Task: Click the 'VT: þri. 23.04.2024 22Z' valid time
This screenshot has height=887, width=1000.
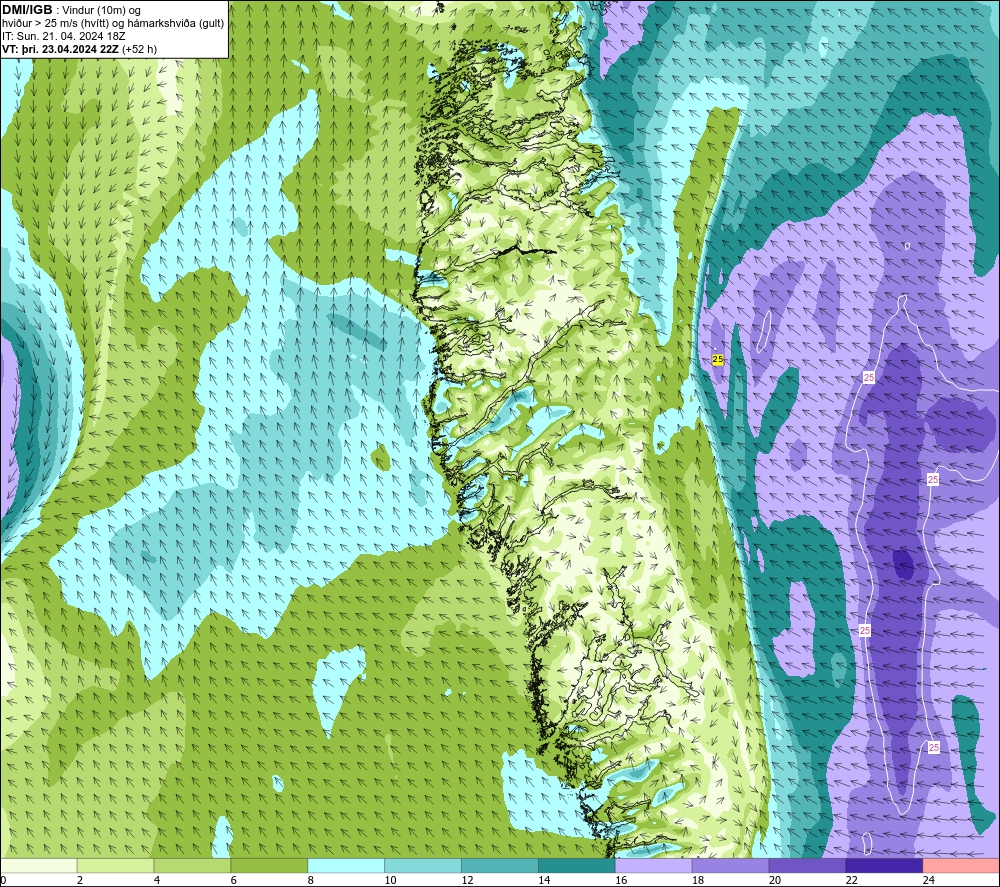Action: click(x=61, y=49)
